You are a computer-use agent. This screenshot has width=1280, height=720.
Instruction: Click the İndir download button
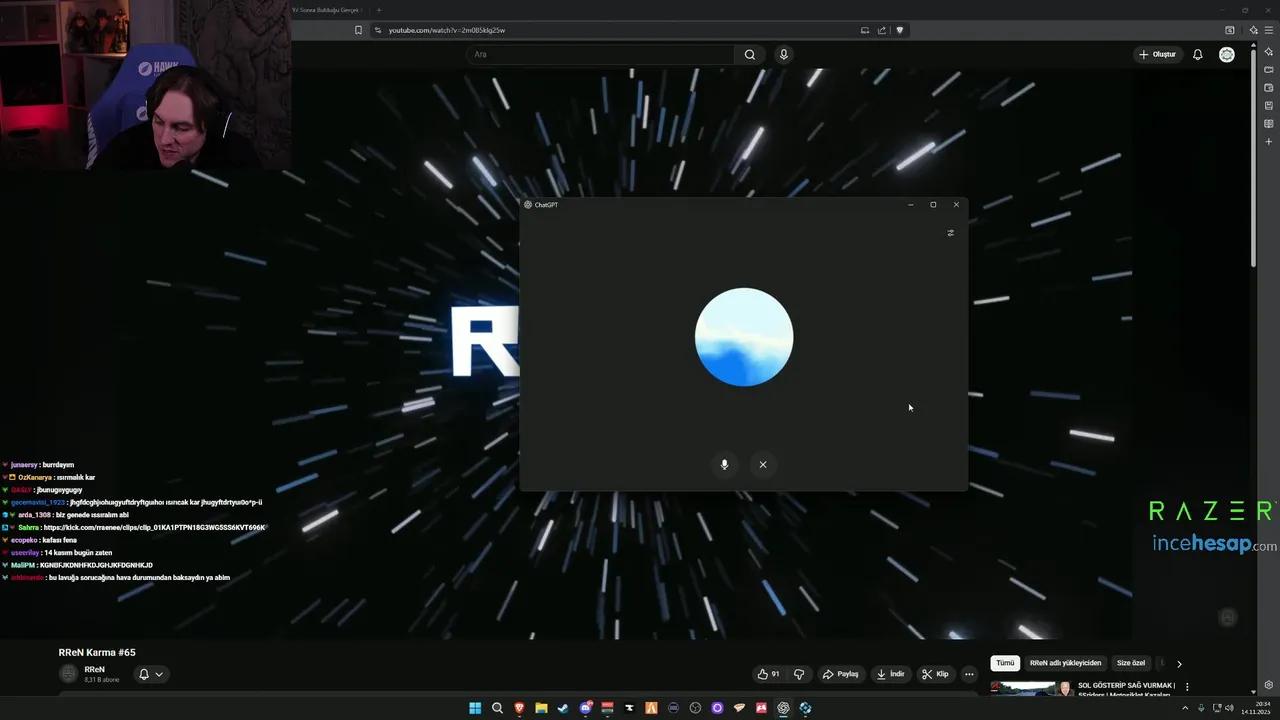890,674
